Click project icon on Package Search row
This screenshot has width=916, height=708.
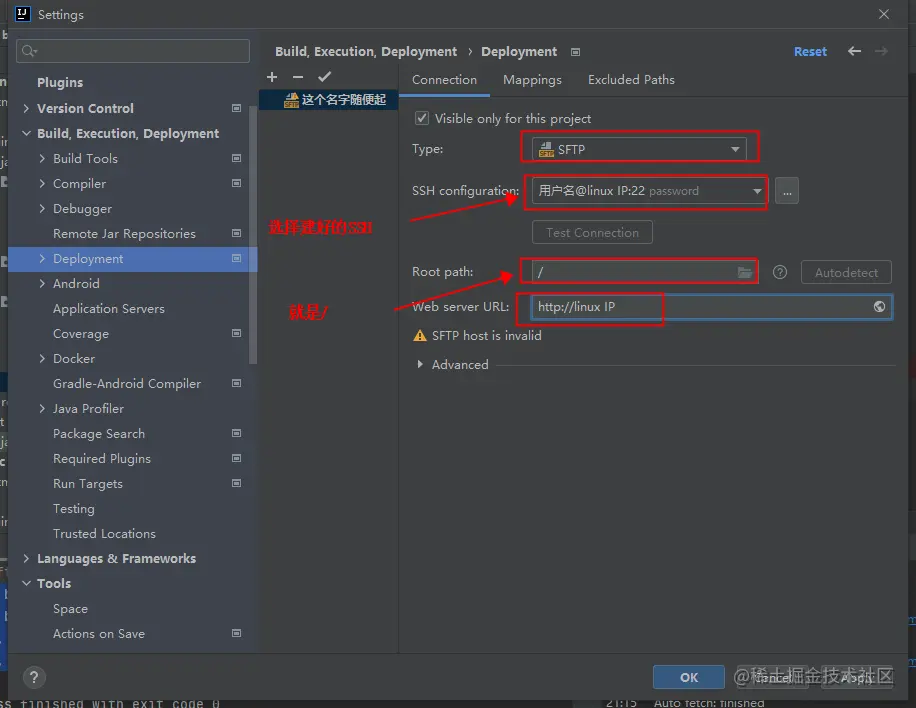[237, 433]
